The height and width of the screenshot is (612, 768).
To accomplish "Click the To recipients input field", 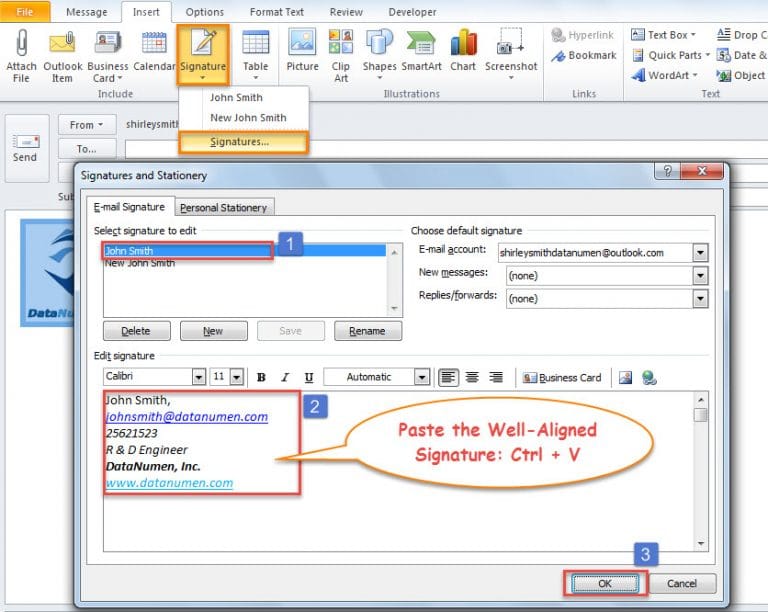I will 446,149.
